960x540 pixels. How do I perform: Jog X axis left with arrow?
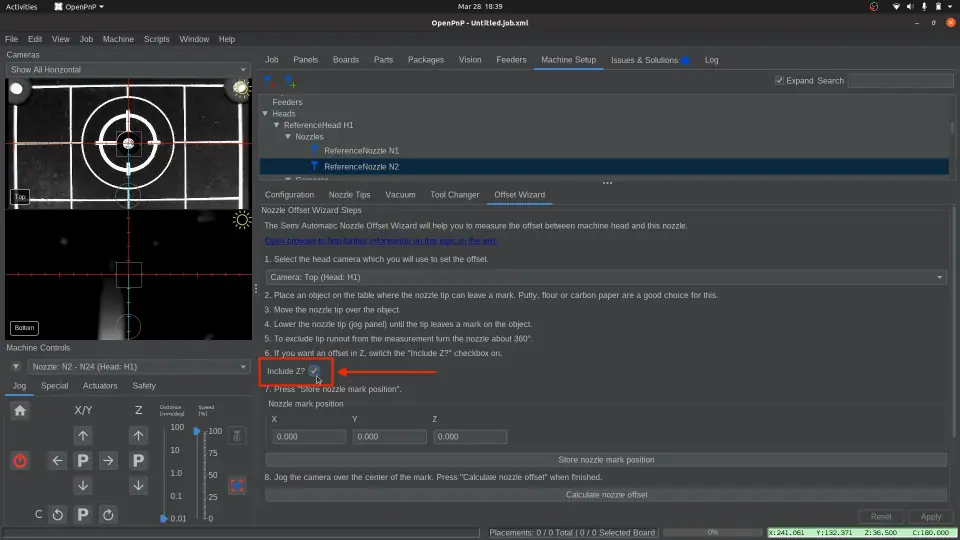click(57, 461)
